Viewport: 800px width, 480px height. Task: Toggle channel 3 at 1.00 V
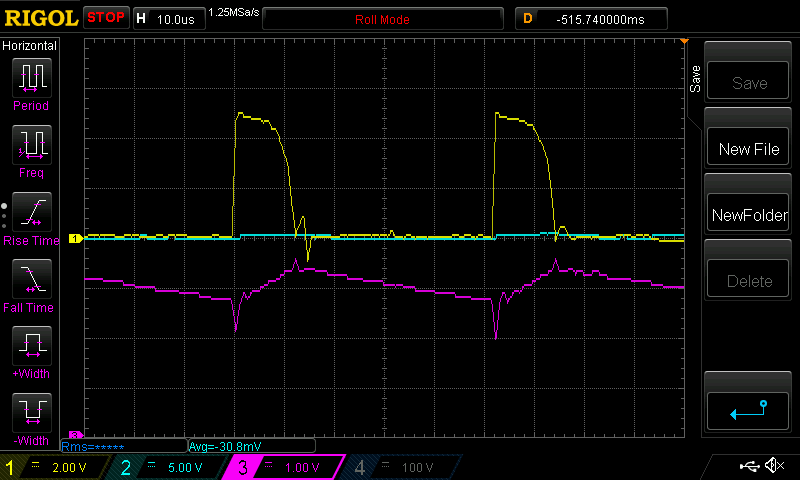point(285,467)
